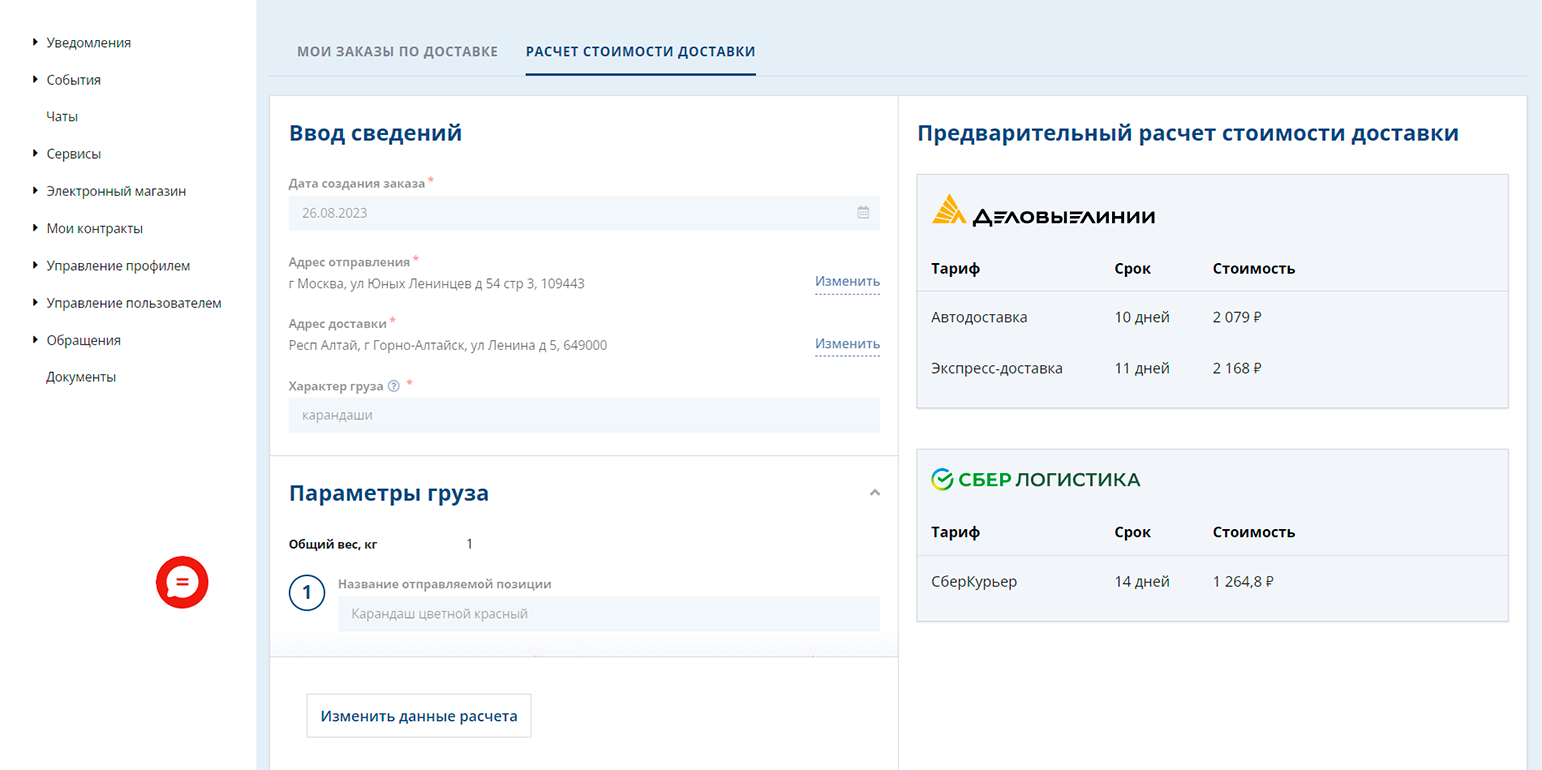Click help icon next to Характер груза
The height and width of the screenshot is (770, 1542).
(x=393, y=386)
